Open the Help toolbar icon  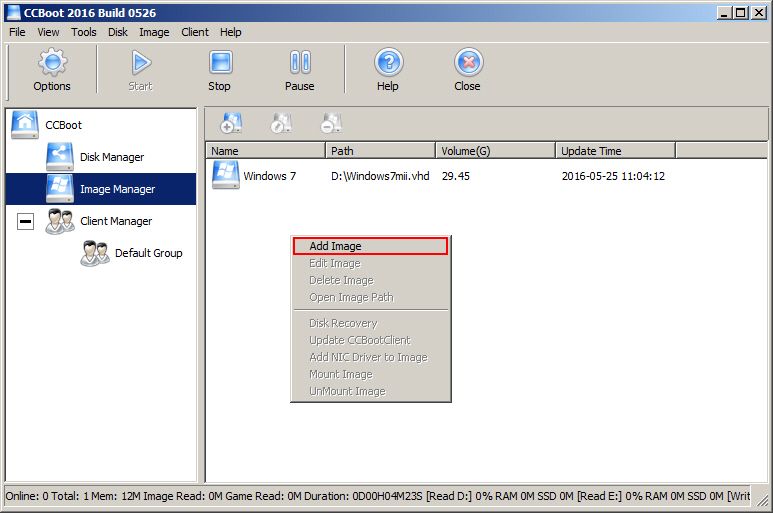[x=388, y=62]
